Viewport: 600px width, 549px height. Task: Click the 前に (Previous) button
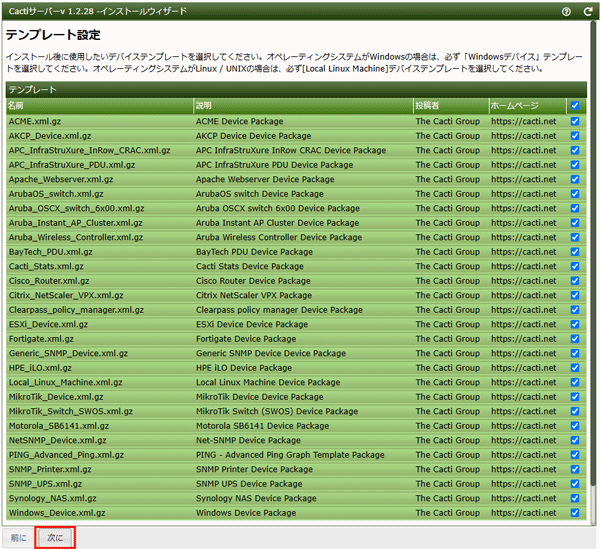pos(18,538)
